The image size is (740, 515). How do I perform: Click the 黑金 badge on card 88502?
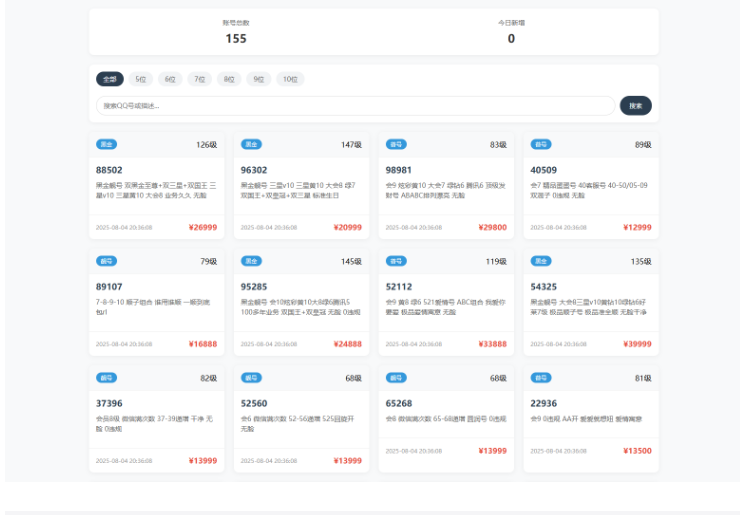(x=106, y=145)
